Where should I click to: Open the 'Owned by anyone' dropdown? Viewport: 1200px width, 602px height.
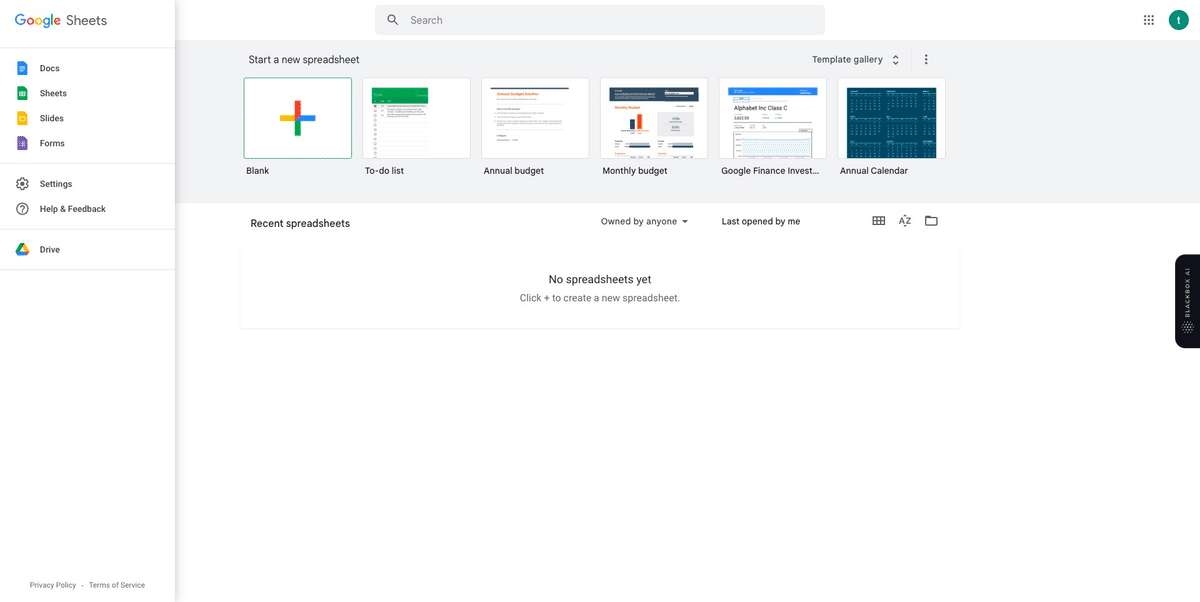[645, 222]
